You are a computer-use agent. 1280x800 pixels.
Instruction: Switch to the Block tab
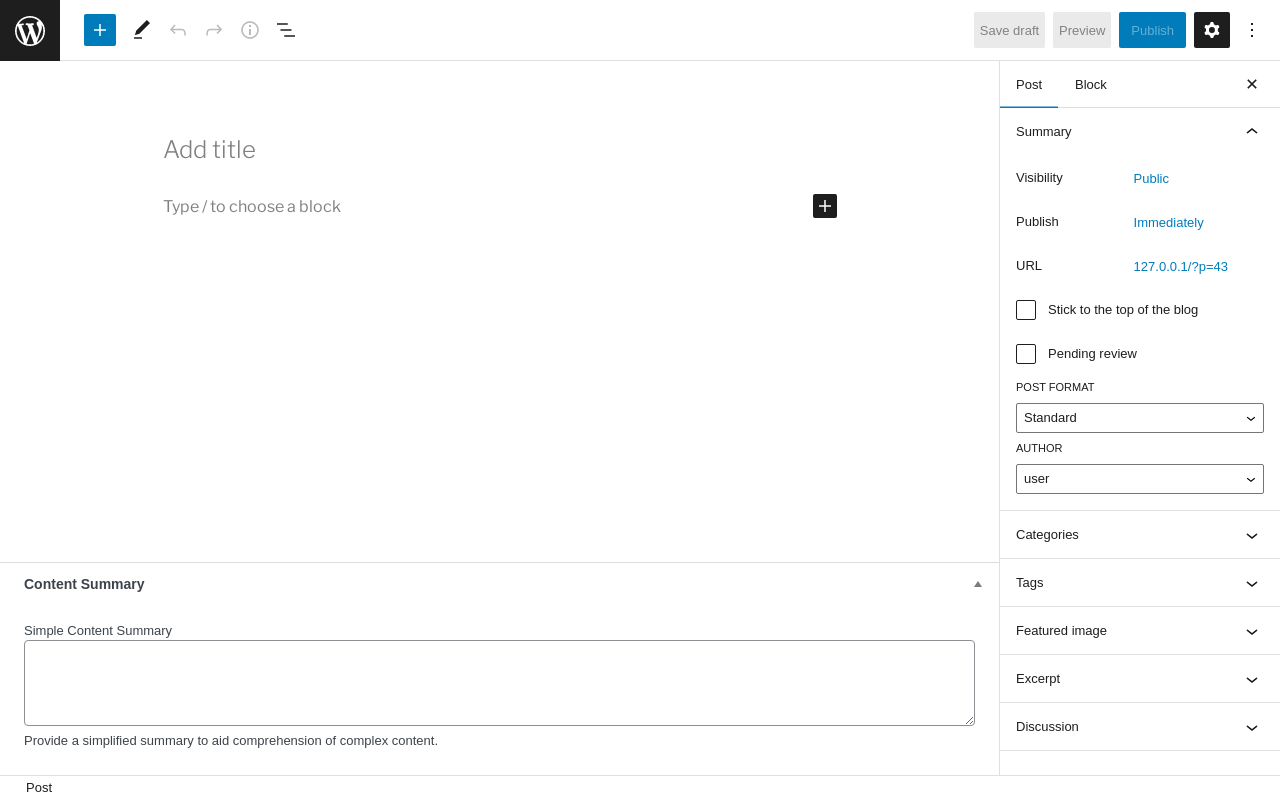tap(1091, 84)
